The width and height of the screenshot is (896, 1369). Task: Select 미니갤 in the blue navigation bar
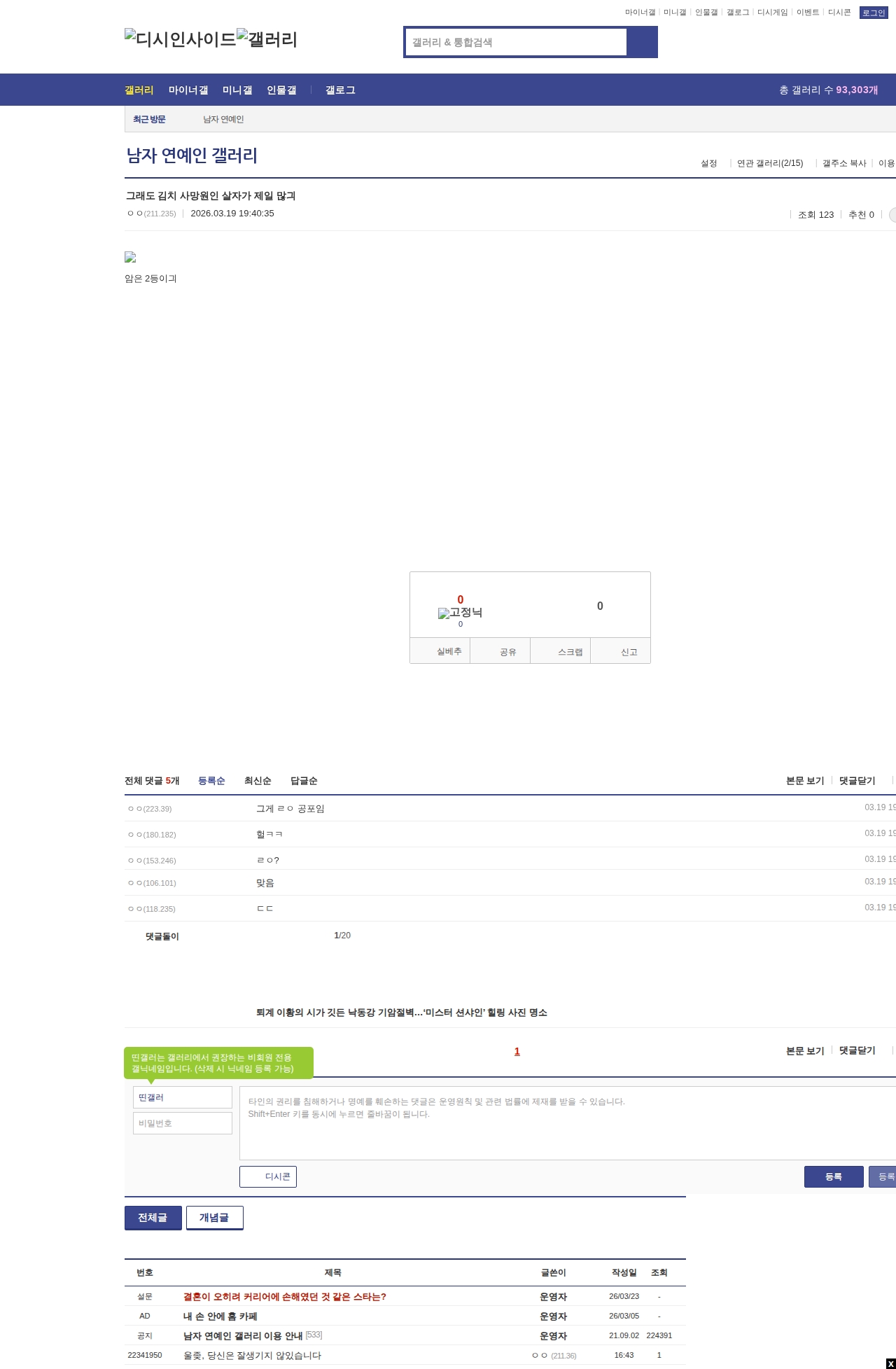coord(237,90)
